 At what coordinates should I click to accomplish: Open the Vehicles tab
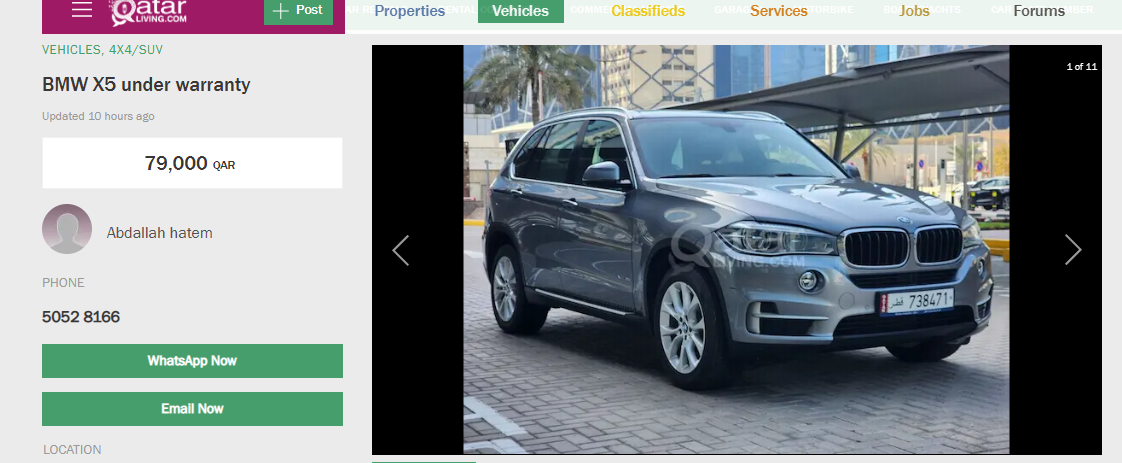520,11
